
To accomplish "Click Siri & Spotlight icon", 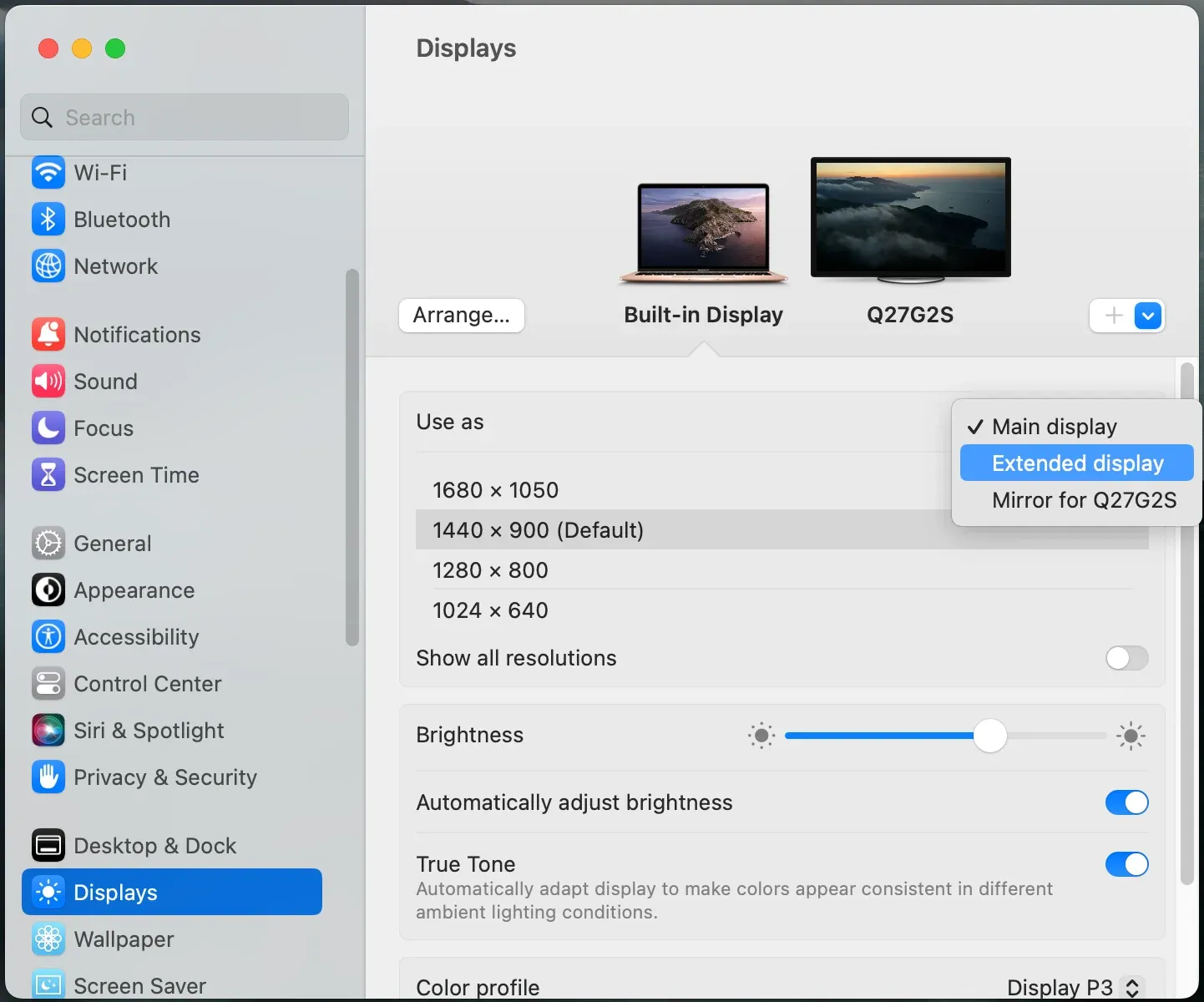I will 48,731.
